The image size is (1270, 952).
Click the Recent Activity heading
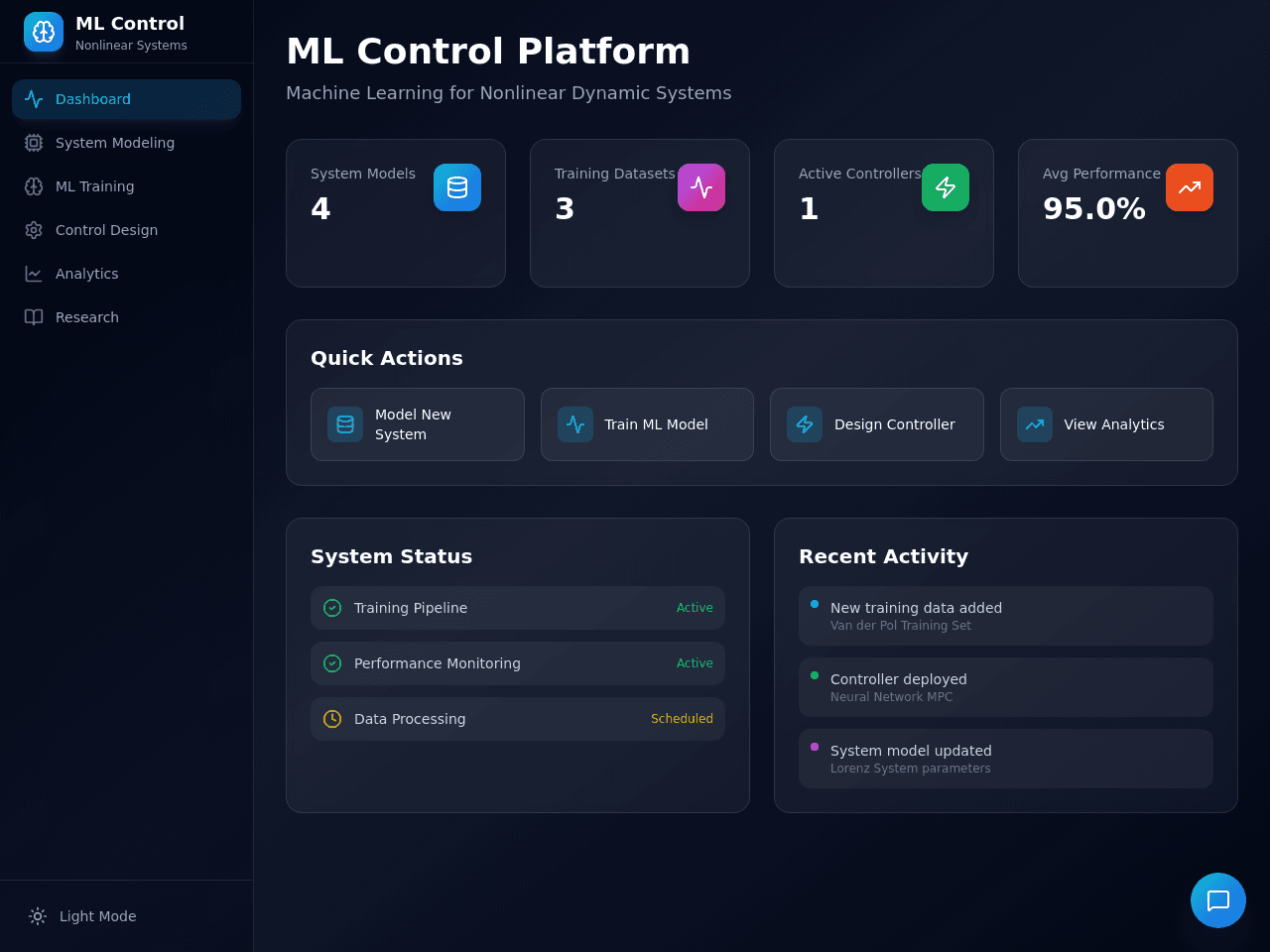(x=883, y=556)
